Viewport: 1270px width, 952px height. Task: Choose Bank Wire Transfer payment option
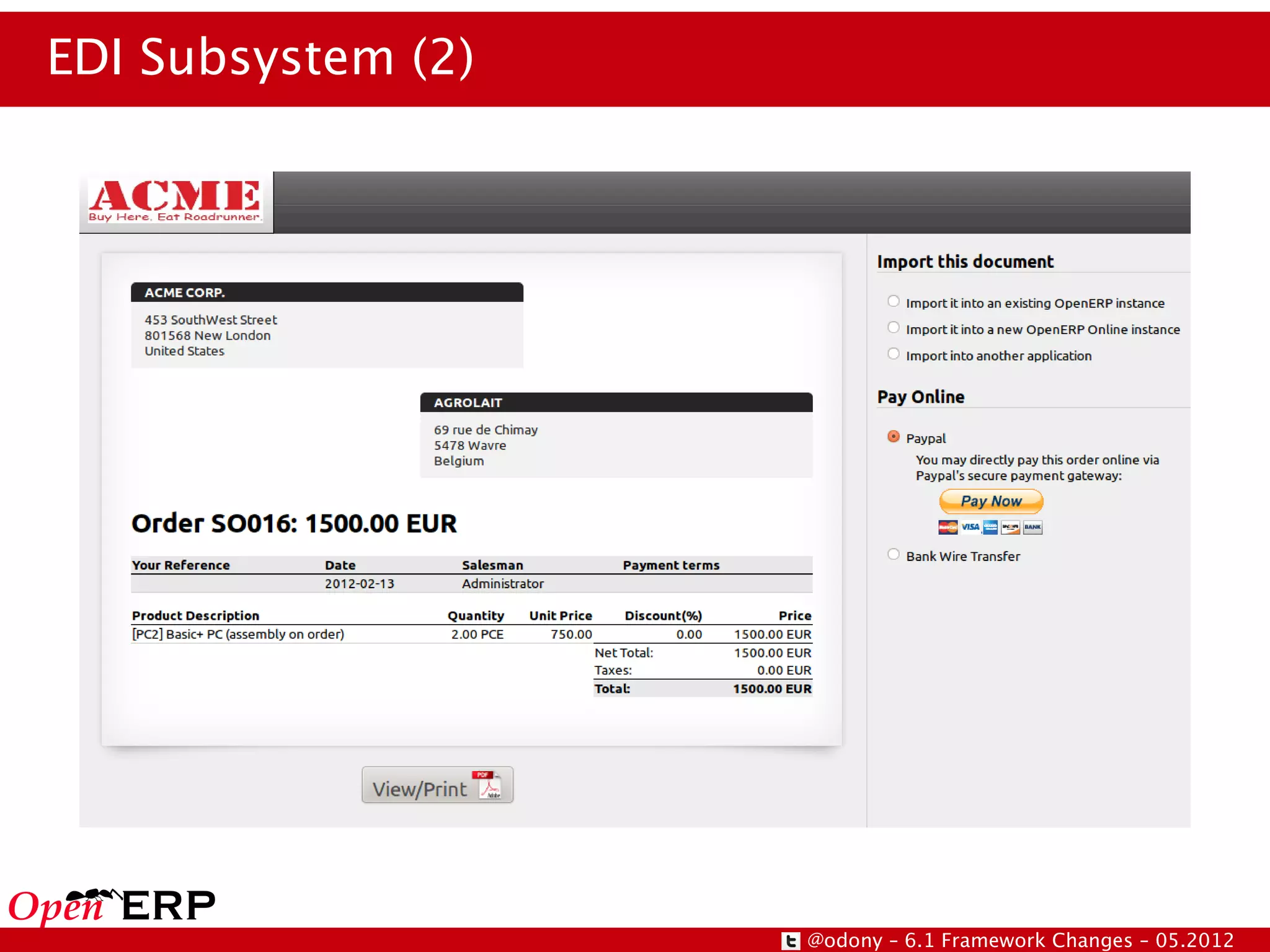pyautogui.click(x=894, y=554)
